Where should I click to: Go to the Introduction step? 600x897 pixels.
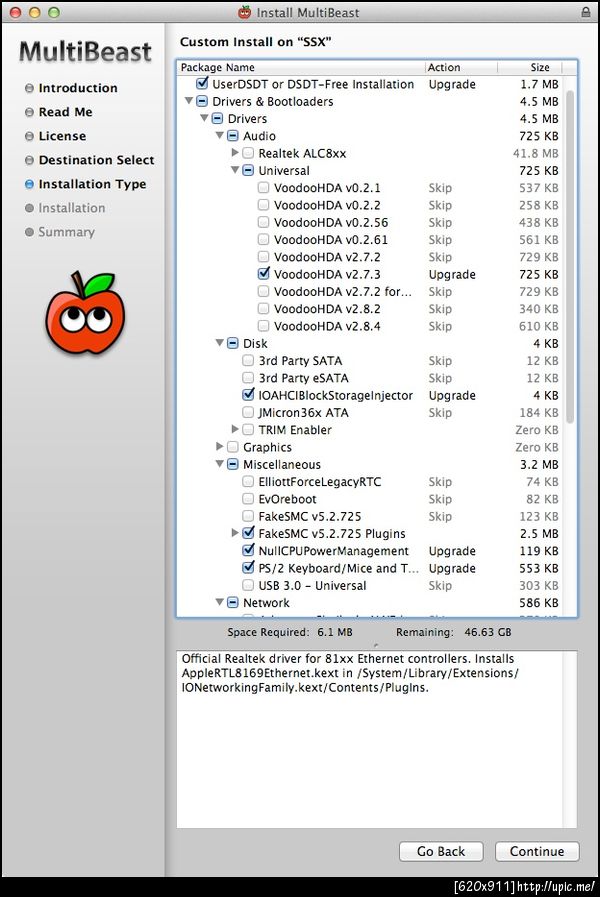point(78,88)
